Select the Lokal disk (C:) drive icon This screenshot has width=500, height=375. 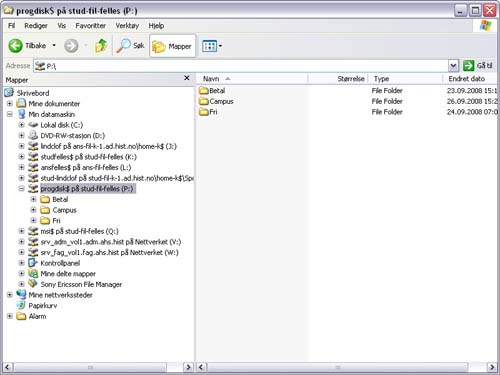click(33, 125)
